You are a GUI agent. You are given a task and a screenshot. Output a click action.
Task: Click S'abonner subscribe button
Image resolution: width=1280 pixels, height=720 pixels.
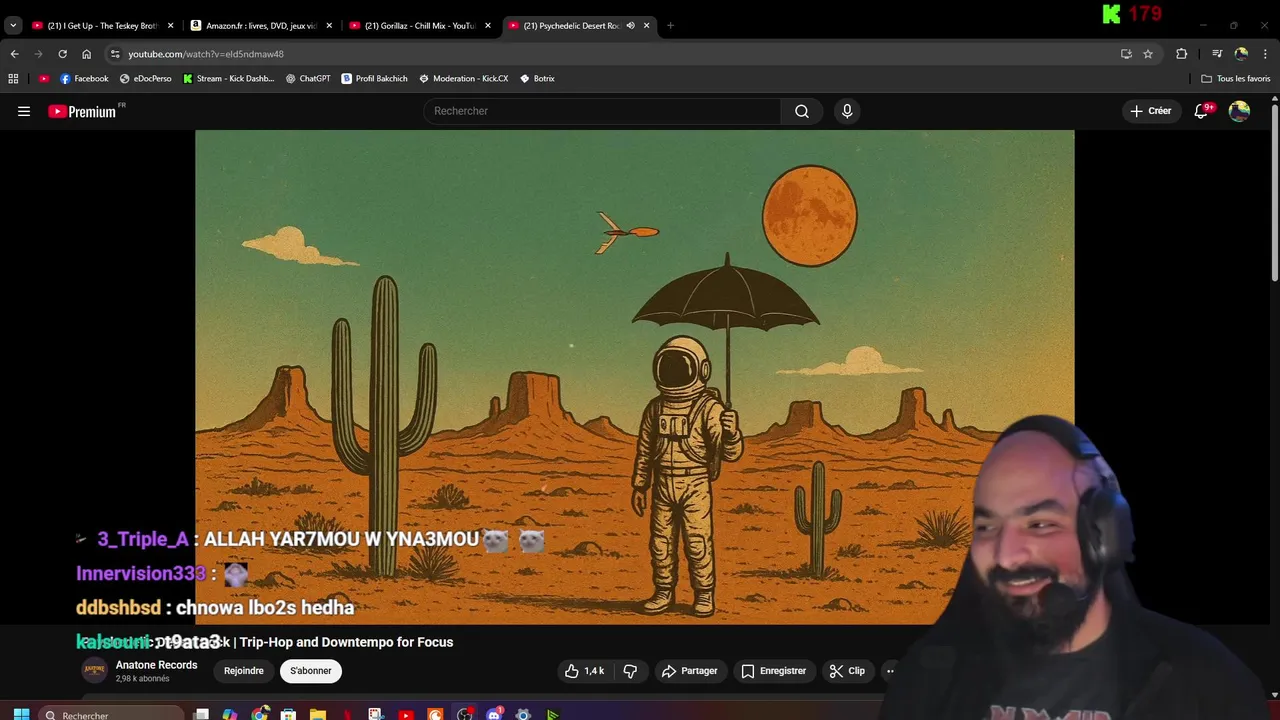[311, 671]
